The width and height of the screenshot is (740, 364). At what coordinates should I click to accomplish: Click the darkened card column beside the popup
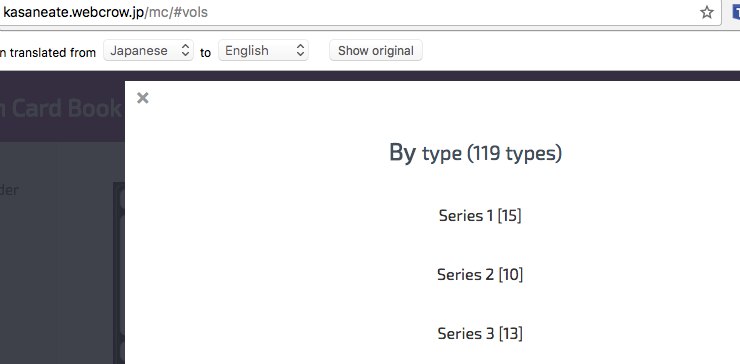coord(119,273)
